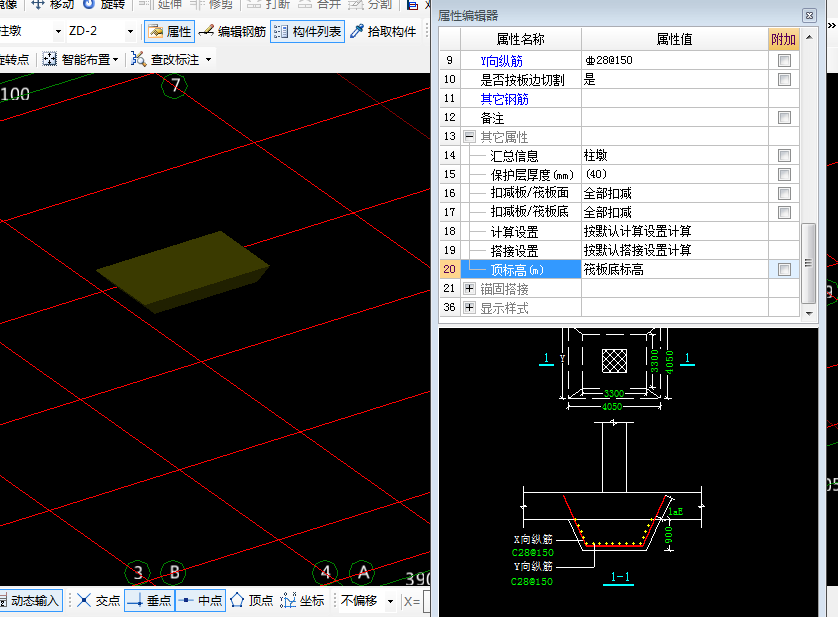Click axis bubble 7 in viewport

pyautogui.click(x=174, y=86)
